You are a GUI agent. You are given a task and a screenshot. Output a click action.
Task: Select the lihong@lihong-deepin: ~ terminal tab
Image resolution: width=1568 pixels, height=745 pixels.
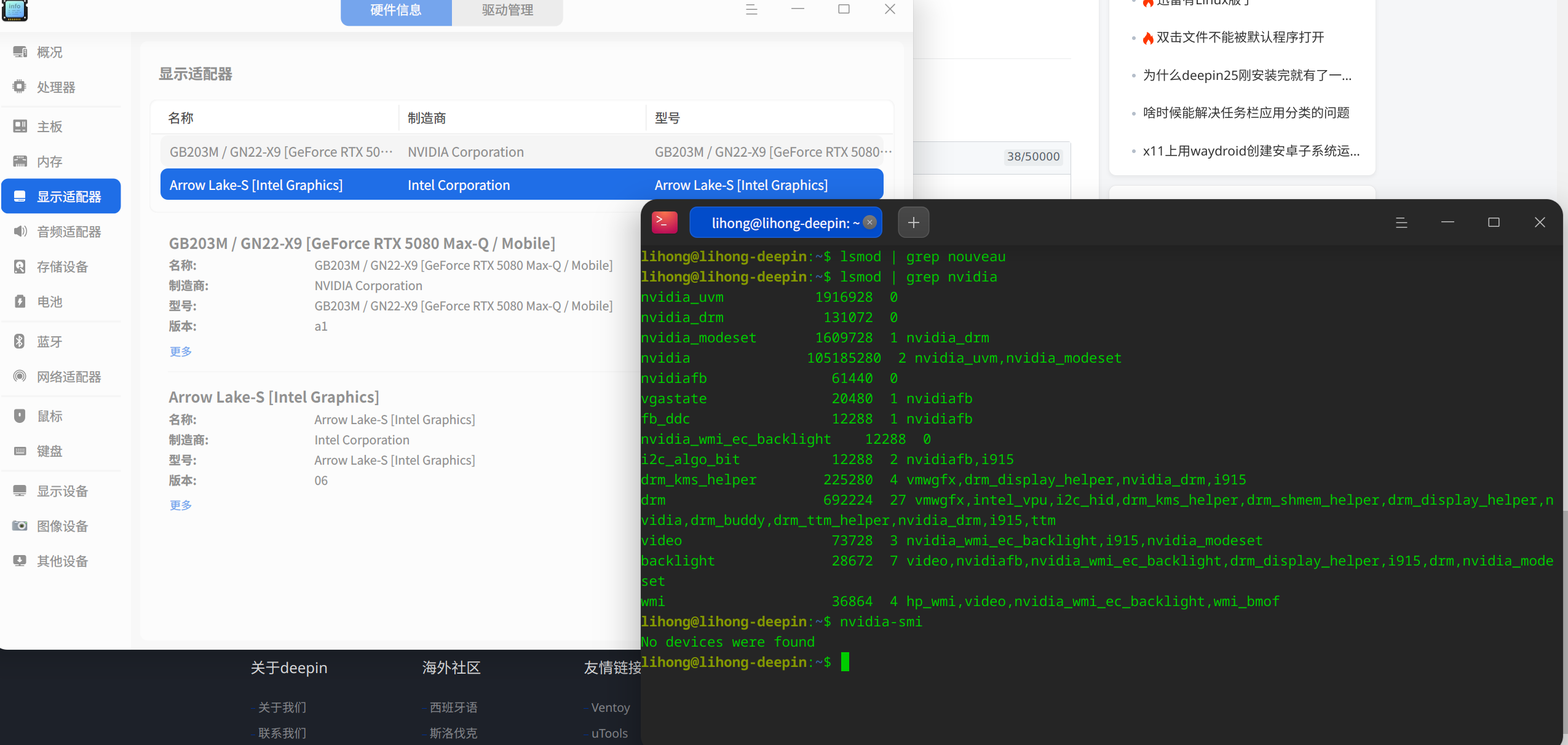click(x=785, y=223)
